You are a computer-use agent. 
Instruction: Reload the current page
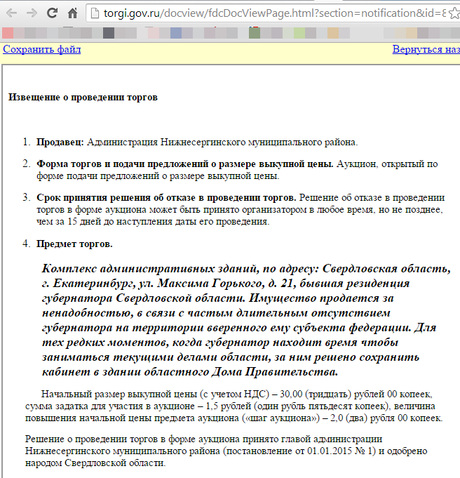tap(52, 13)
